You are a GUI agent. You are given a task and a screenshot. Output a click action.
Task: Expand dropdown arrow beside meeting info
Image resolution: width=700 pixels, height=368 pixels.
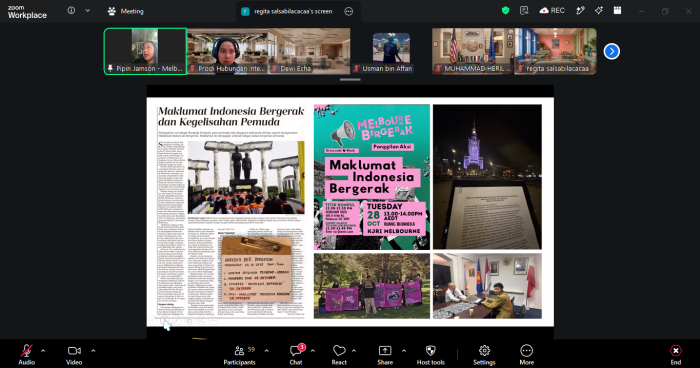88,11
